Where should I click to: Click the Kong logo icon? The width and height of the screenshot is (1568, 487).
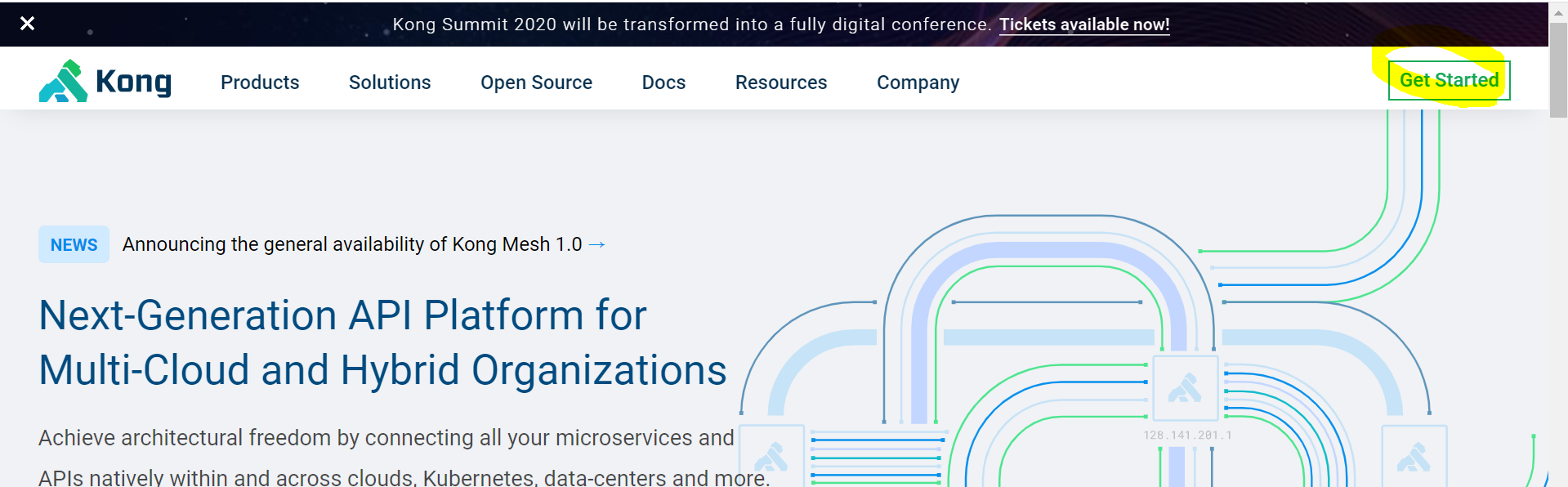click(x=63, y=81)
